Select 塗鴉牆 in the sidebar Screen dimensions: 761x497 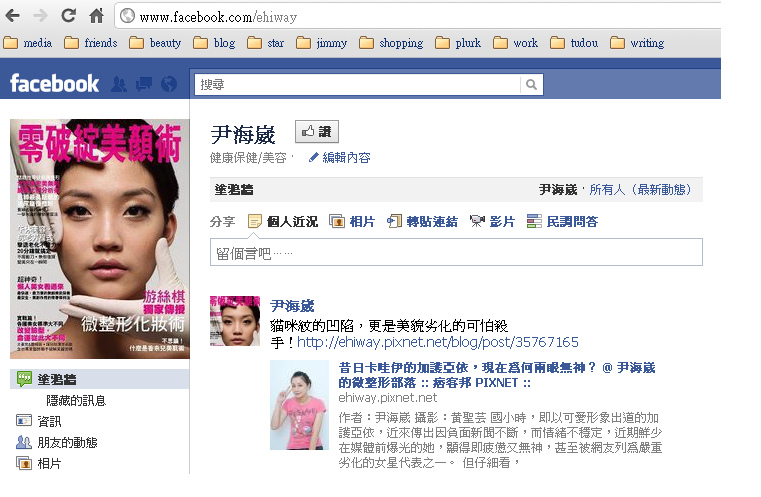99,379
